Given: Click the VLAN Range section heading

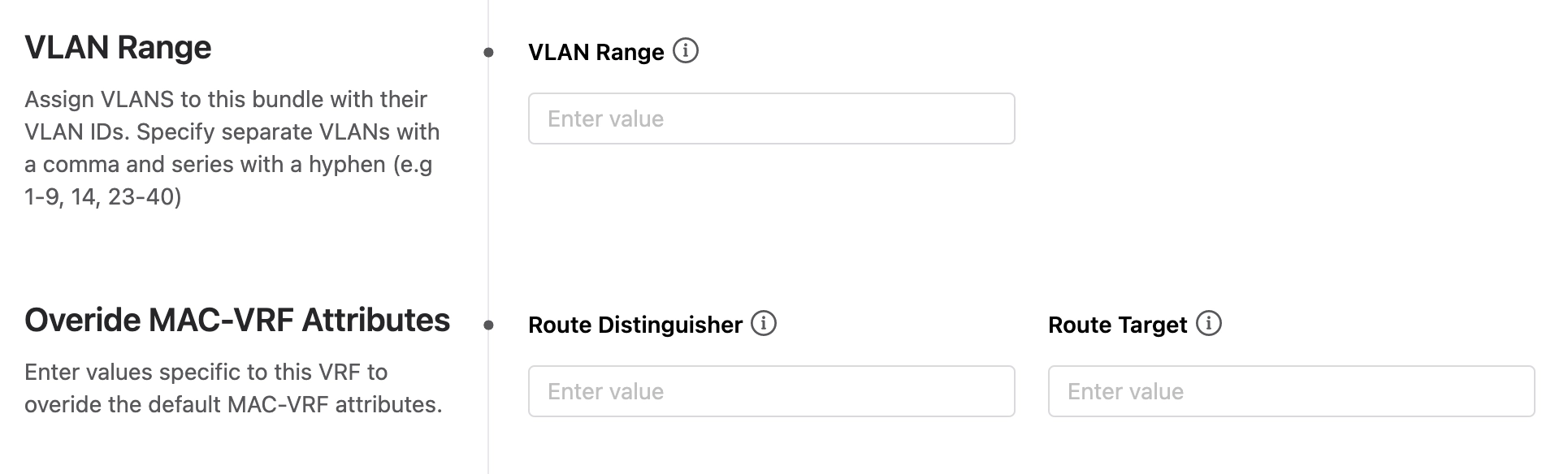Looking at the screenshot, I should coord(118,46).
